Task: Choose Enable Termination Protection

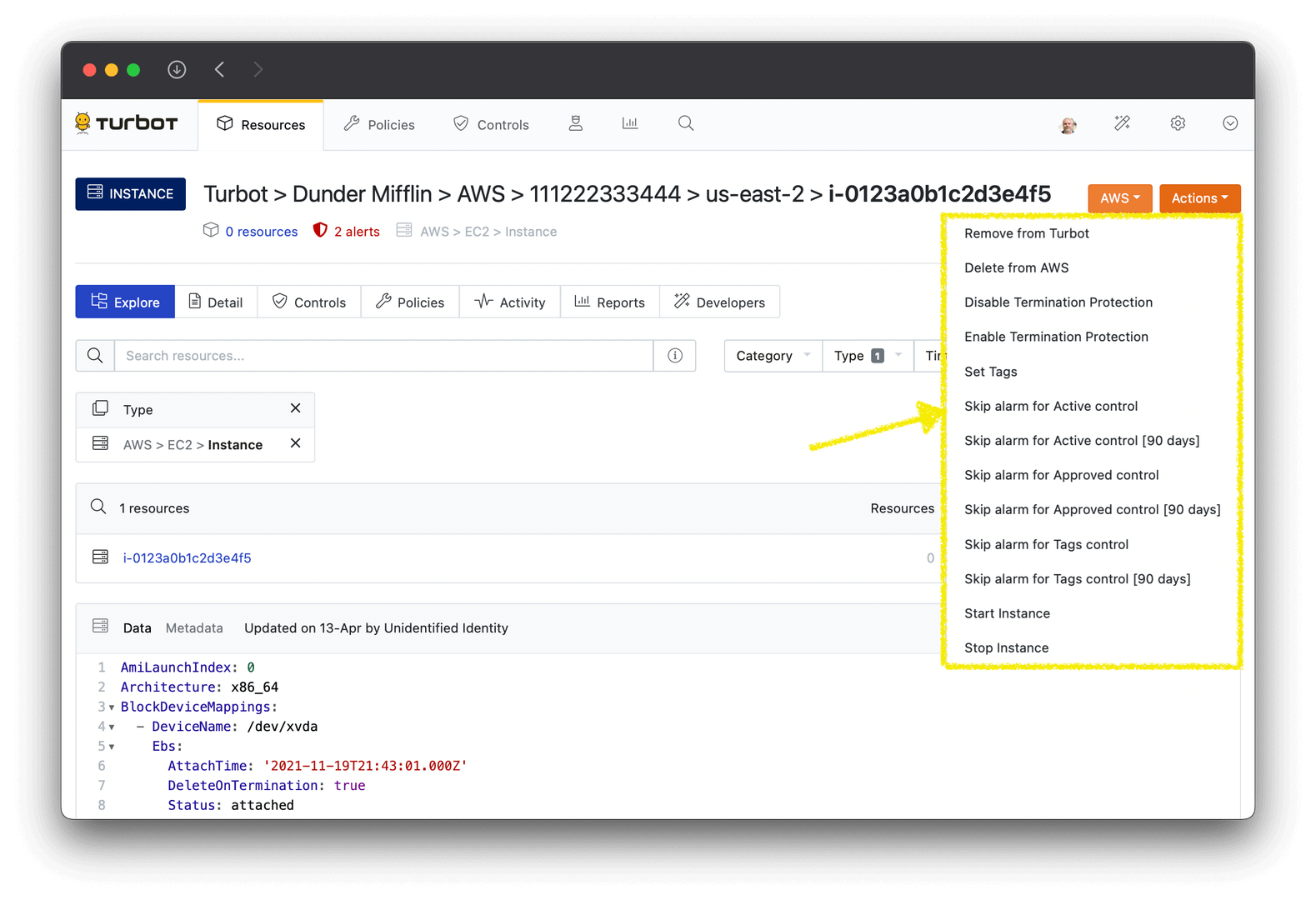Action: pyautogui.click(x=1056, y=337)
